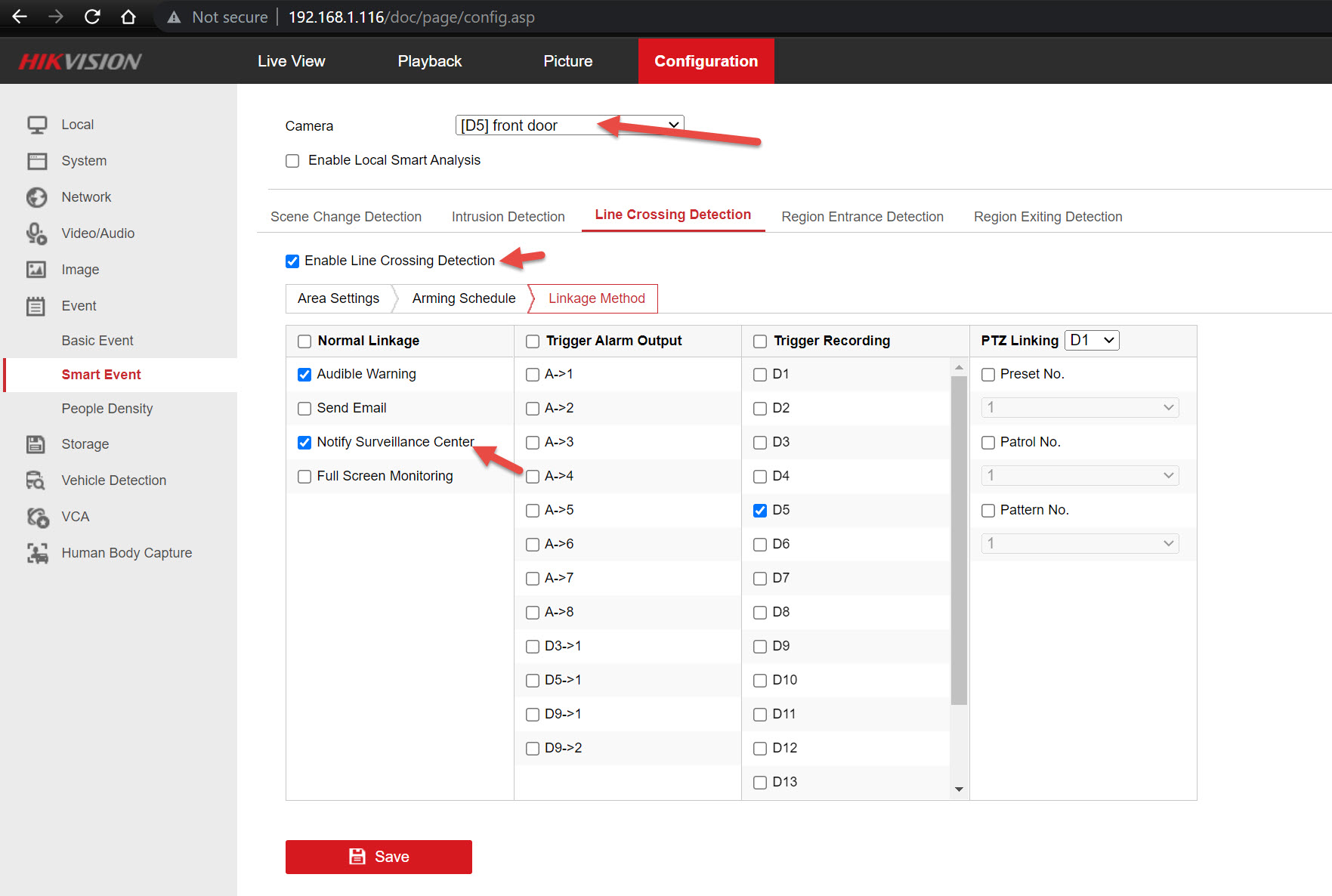The height and width of the screenshot is (896, 1332).
Task: Click the Vehicle Detection icon
Action: point(36,480)
